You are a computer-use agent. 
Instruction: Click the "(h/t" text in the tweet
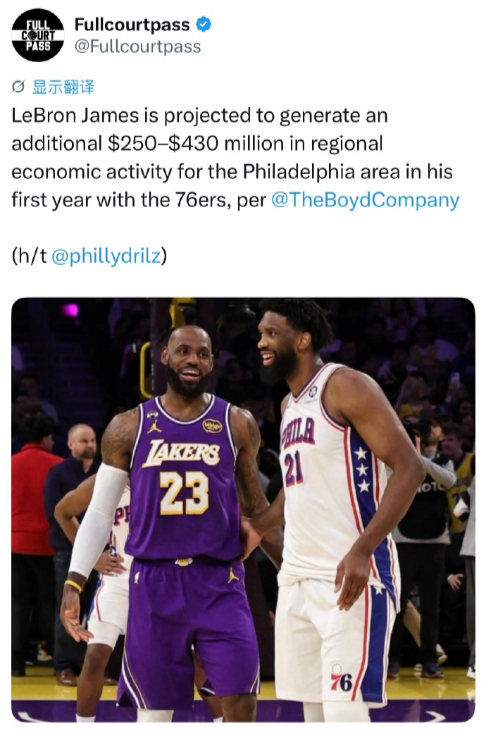click(x=29, y=256)
